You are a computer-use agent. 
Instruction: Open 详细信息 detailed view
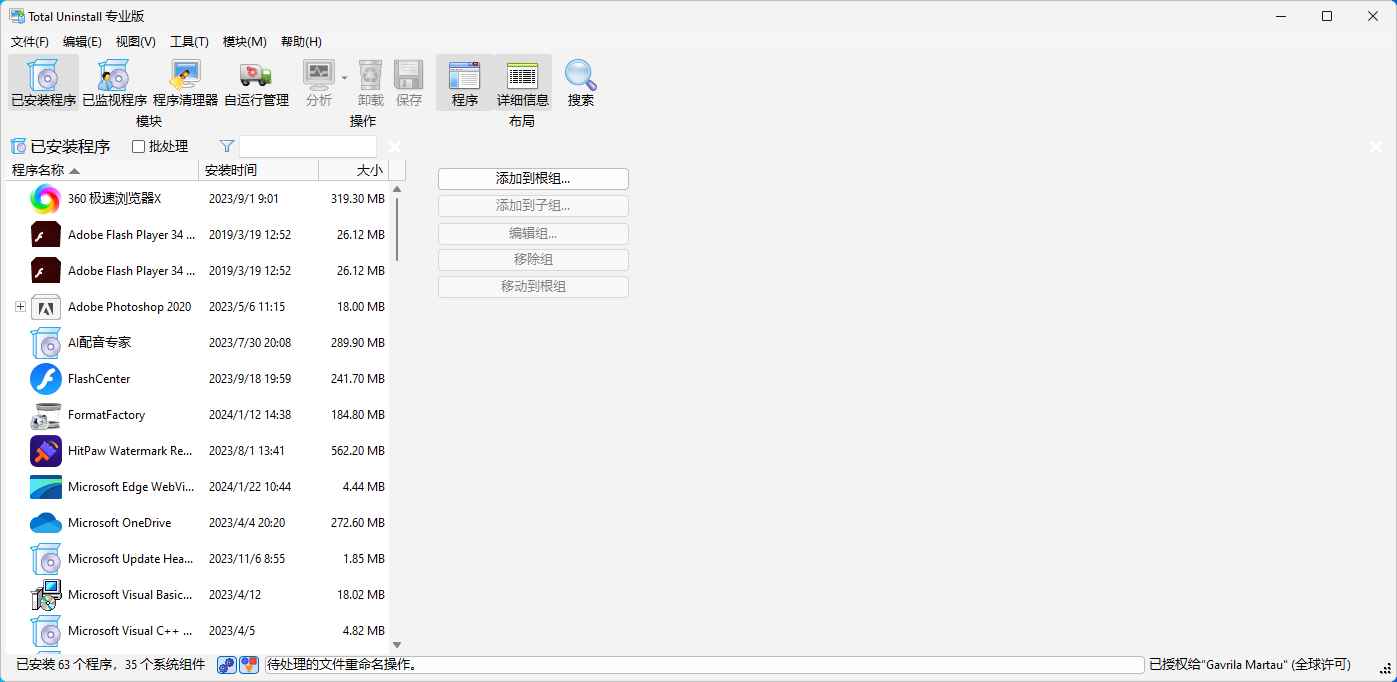pos(521,80)
